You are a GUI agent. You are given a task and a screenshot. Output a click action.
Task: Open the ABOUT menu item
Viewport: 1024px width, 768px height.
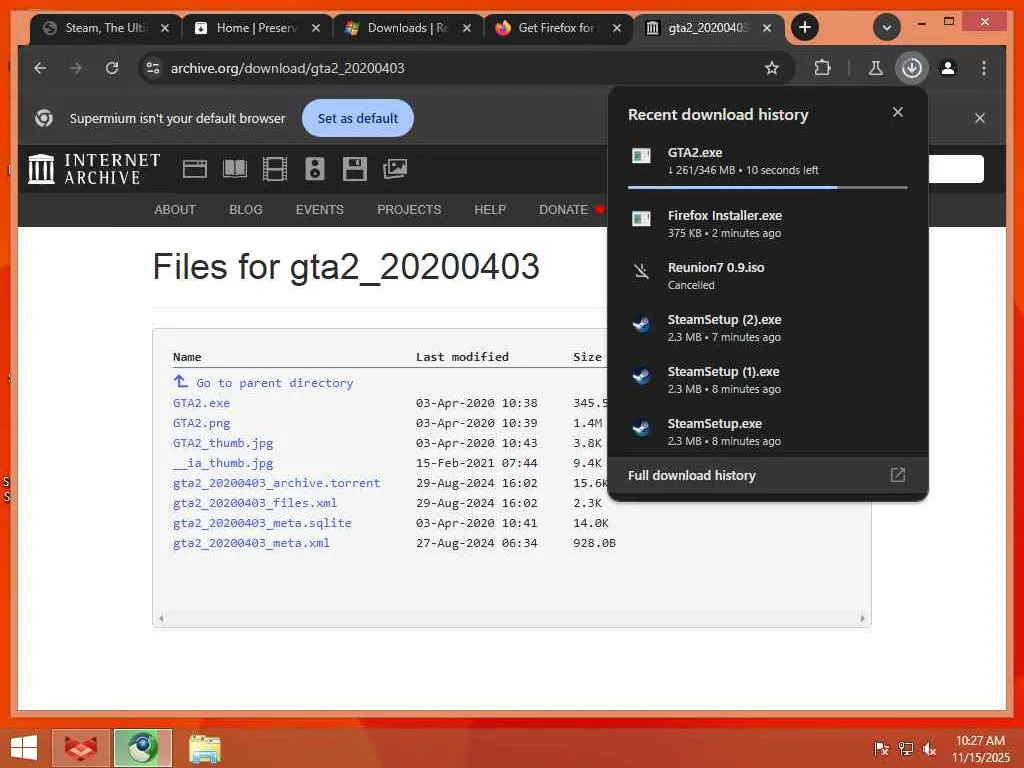(x=175, y=210)
